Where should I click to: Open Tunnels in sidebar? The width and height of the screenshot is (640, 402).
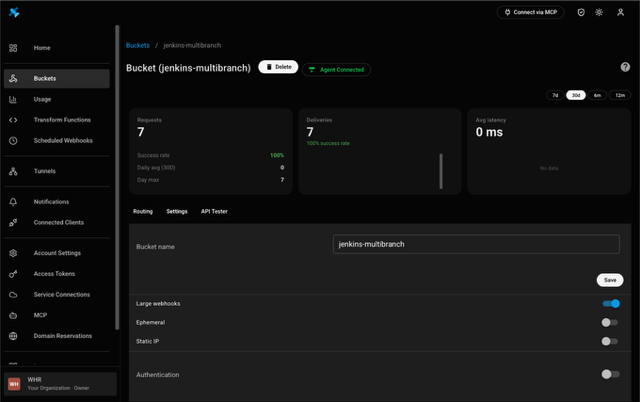click(x=57, y=171)
